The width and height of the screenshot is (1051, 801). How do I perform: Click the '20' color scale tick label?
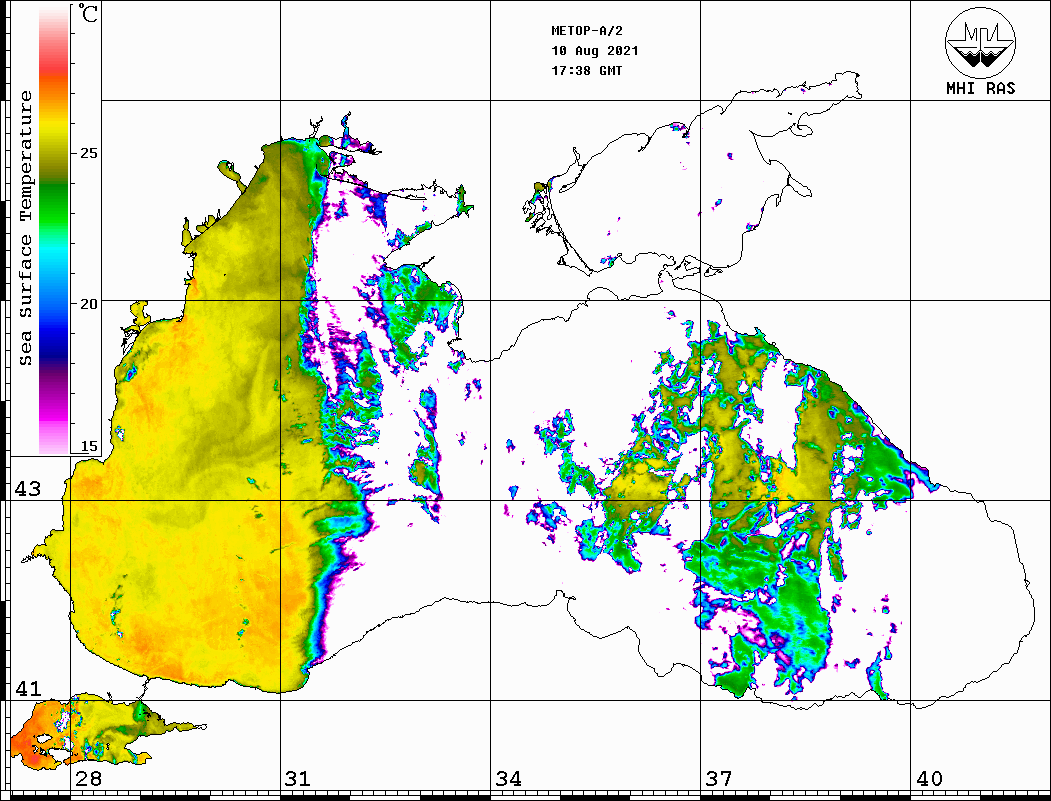coord(88,304)
